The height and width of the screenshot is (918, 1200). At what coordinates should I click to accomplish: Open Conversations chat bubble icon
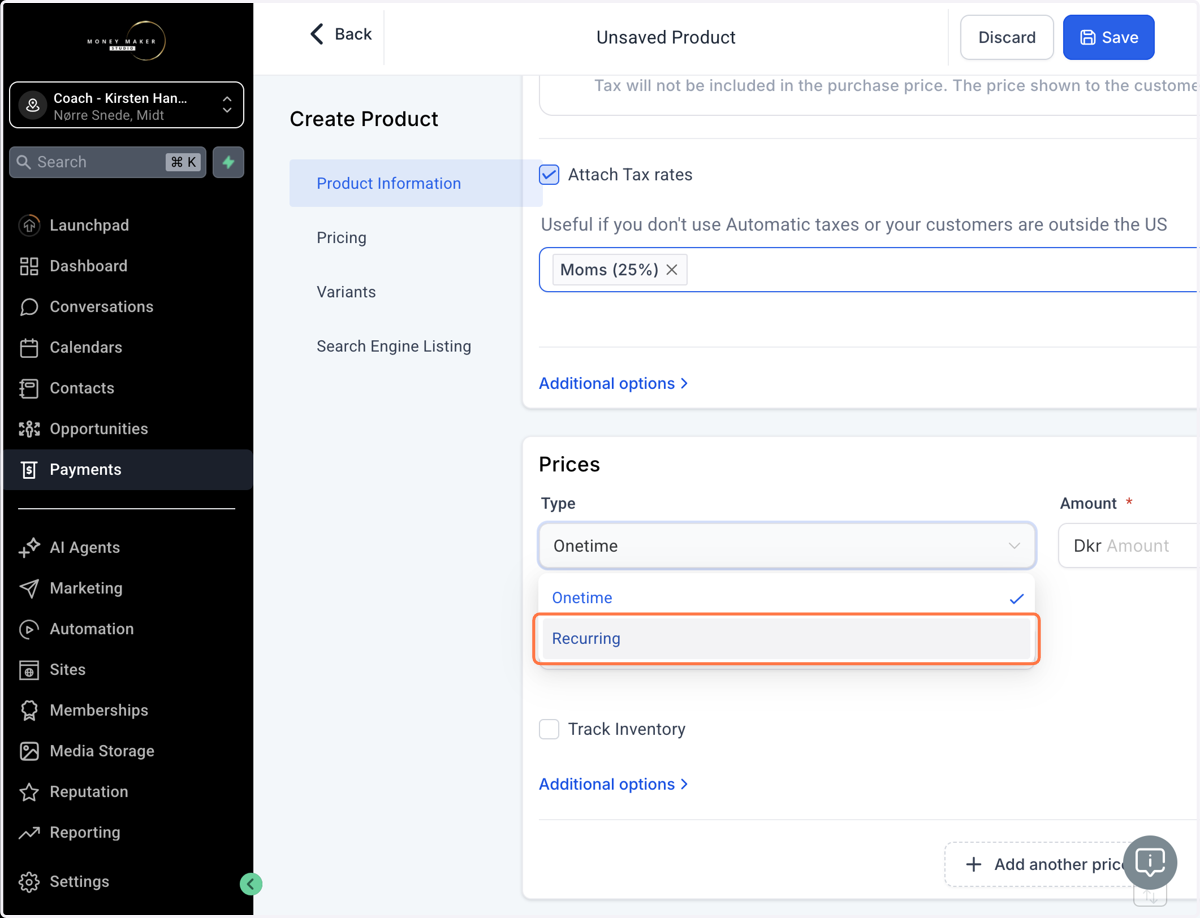tap(29, 307)
